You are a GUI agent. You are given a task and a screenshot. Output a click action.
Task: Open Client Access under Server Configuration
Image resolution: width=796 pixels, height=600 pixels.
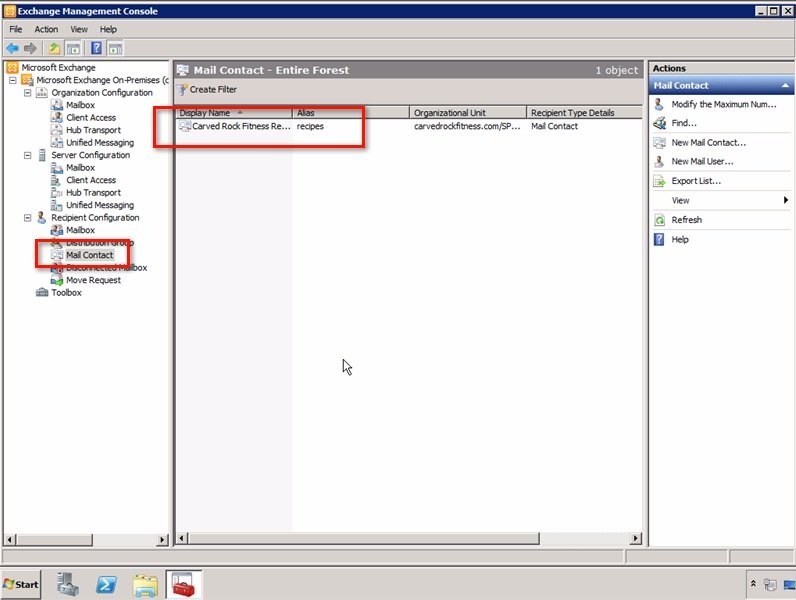(x=91, y=180)
